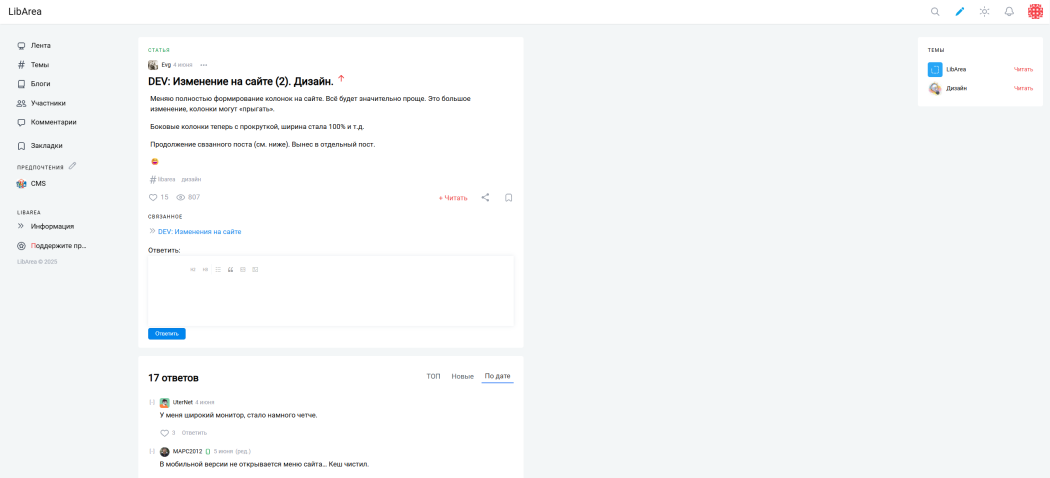The image size is (1050, 478).
Task: Open Информация in the sidebar
Action: point(52,226)
